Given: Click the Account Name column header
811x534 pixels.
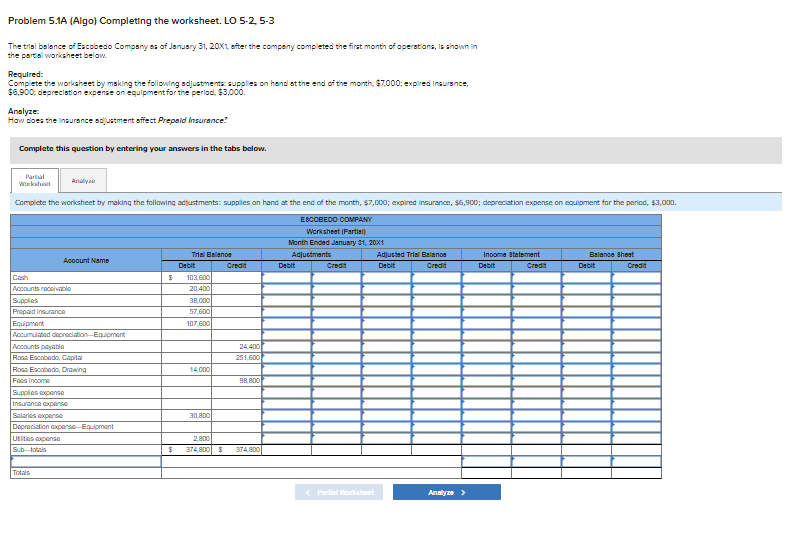Looking at the screenshot, I should coord(86,260).
